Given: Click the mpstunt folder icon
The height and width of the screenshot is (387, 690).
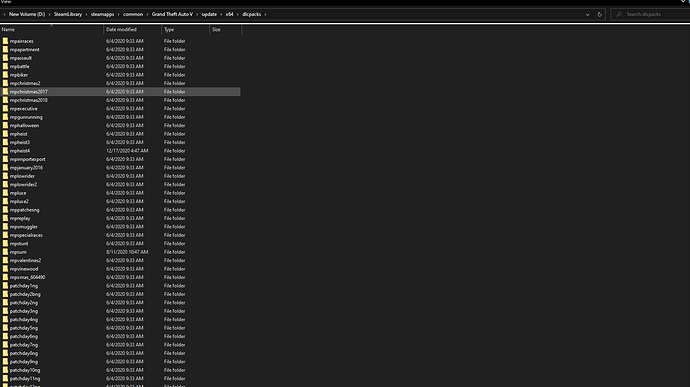Looking at the screenshot, I should click(5, 243).
